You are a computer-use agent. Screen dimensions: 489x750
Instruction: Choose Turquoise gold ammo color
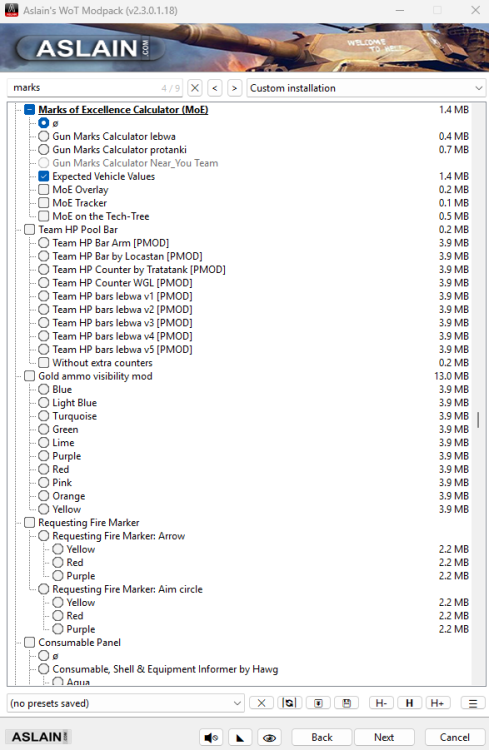(44, 416)
